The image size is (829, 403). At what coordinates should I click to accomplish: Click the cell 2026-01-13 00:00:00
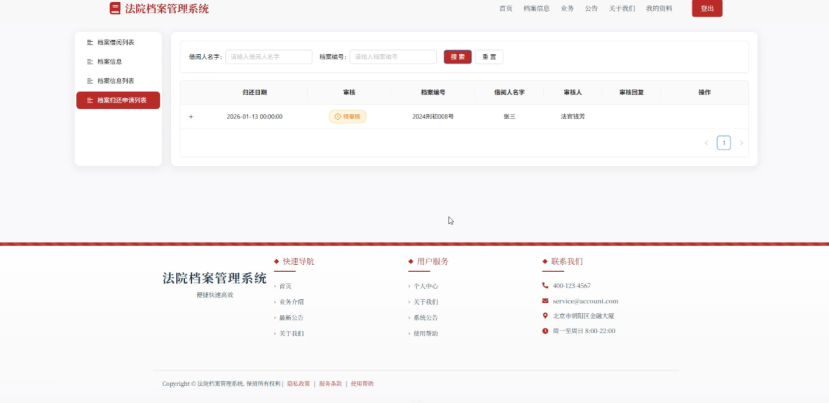(x=254, y=117)
